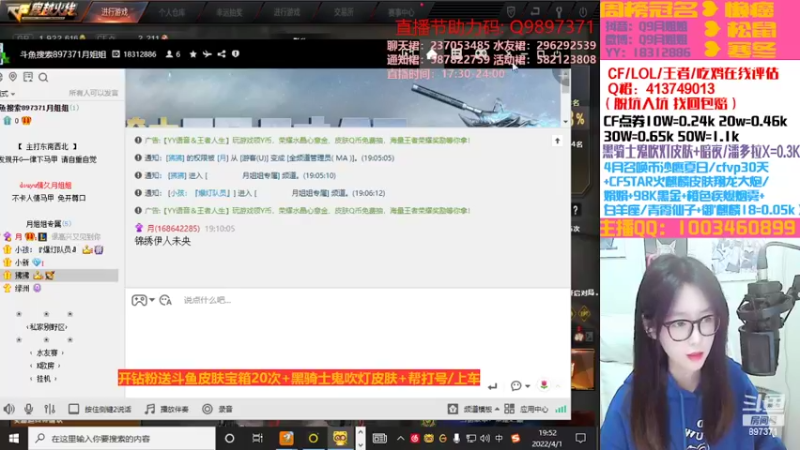
Task: Click the member count icon showing 6
Action: coord(172,54)
